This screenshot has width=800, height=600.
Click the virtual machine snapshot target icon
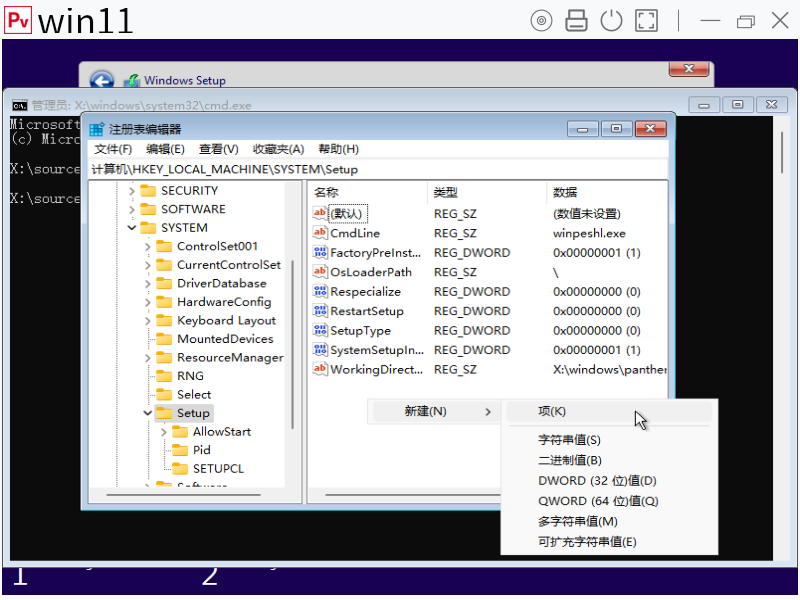coord(541,21)
